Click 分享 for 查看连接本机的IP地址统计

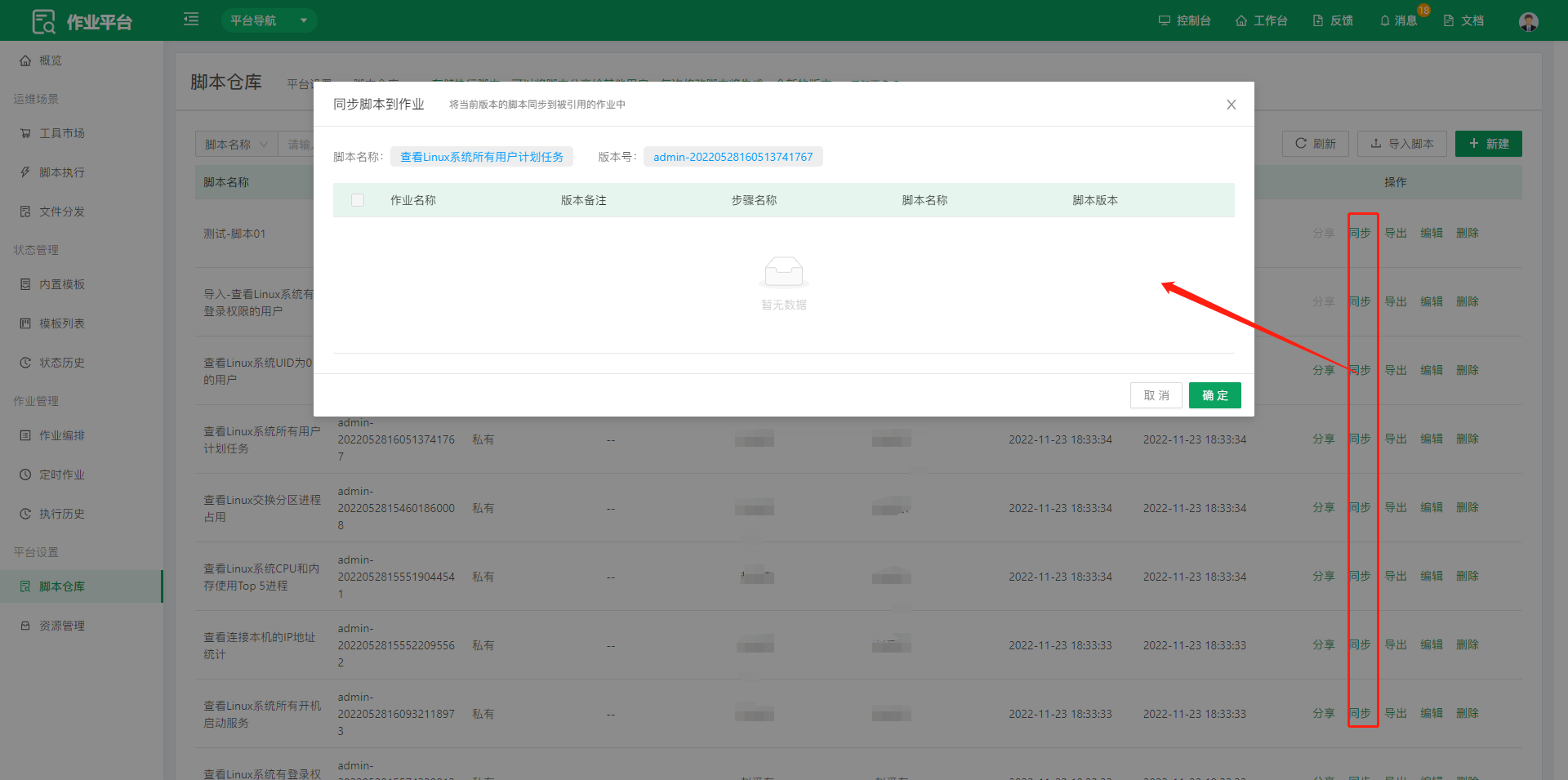1324,644
